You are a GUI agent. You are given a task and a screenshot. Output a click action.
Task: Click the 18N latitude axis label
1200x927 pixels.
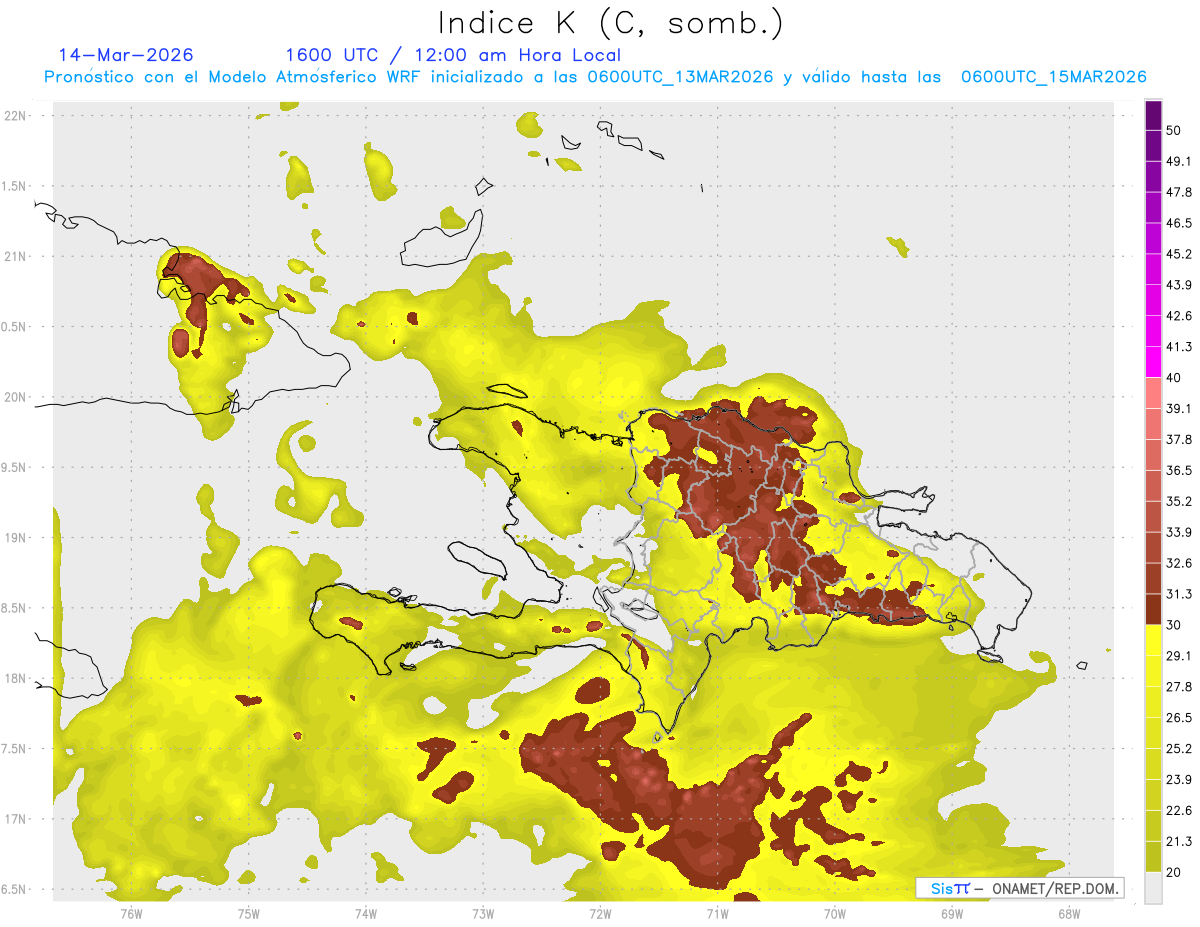[16, 678]
